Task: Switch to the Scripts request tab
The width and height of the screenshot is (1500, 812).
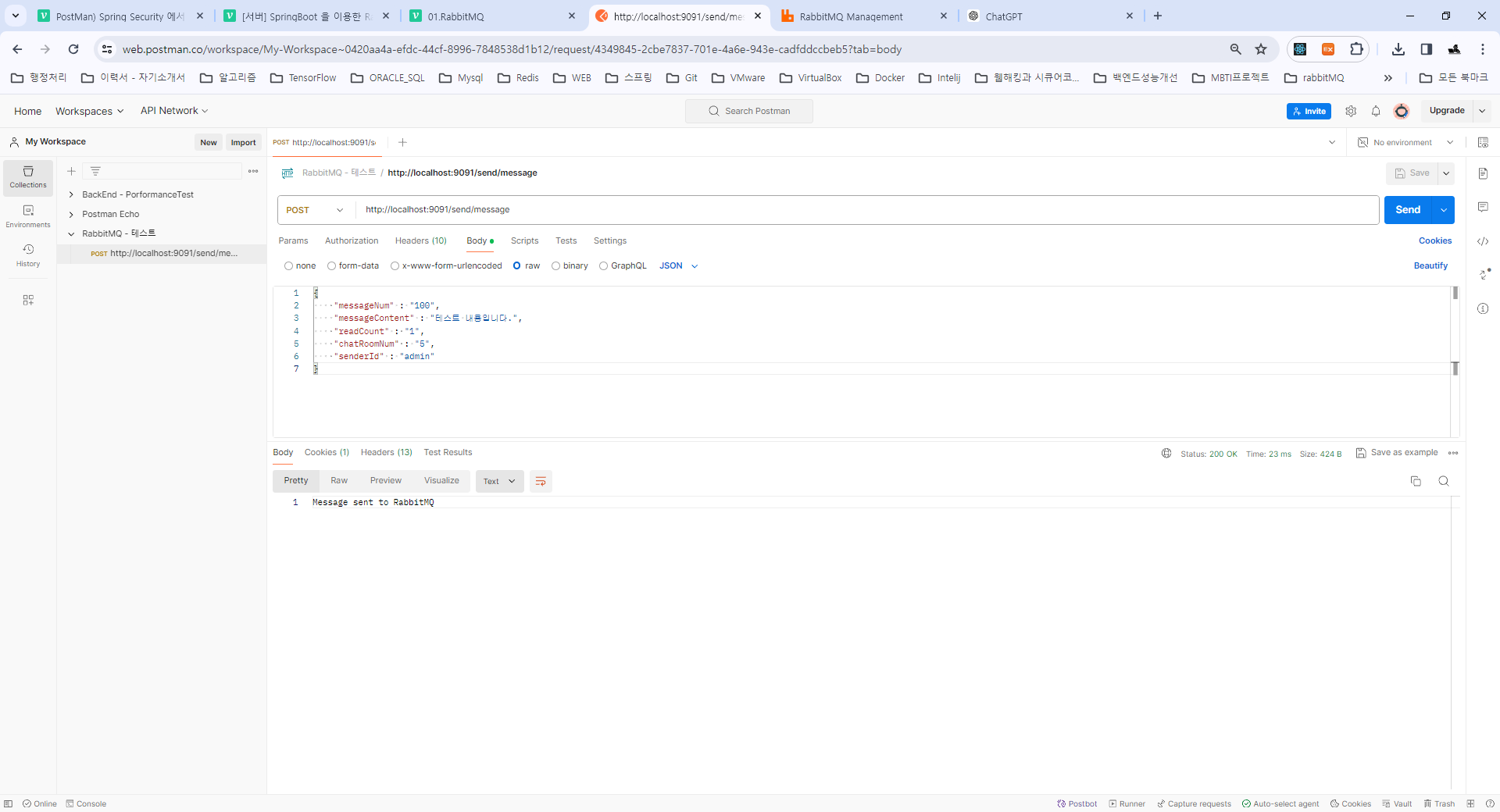Action: click(524, 240)
